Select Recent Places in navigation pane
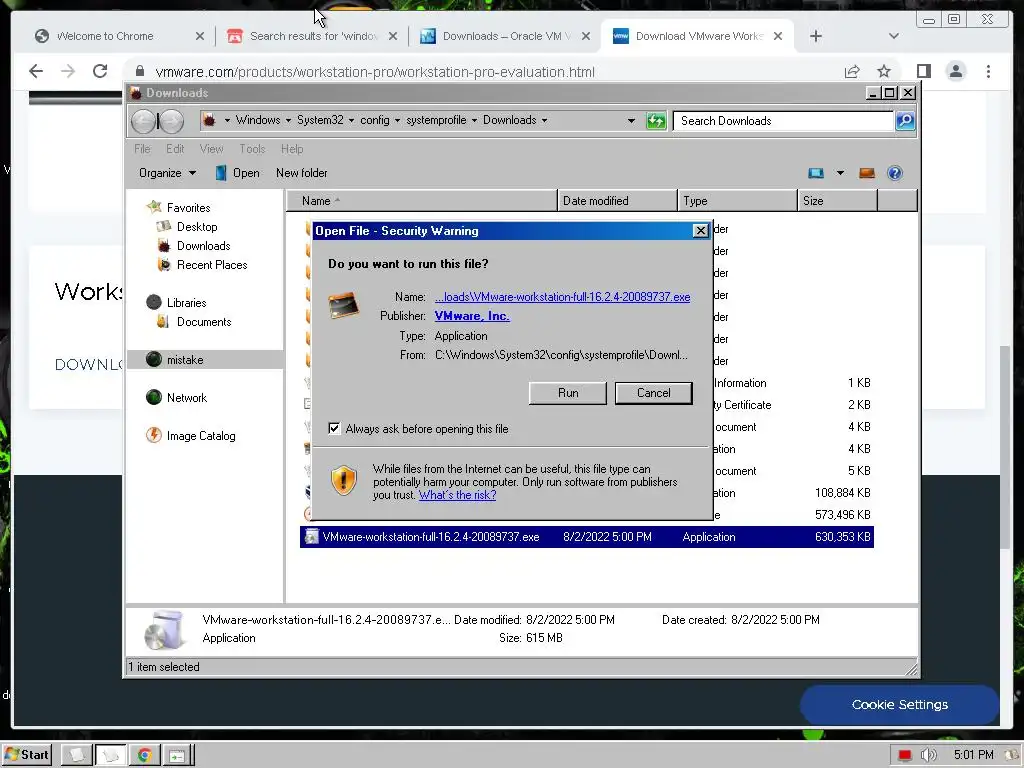 (x=212, y=264)
